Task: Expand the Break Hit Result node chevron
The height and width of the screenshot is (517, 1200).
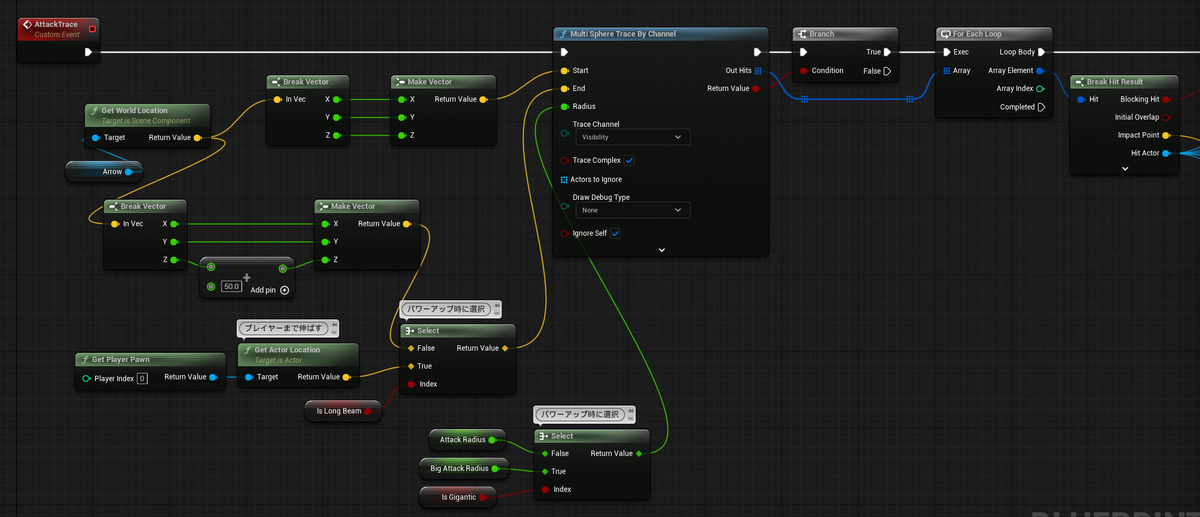Action: pyautogui.click(x=1125, y=169)
